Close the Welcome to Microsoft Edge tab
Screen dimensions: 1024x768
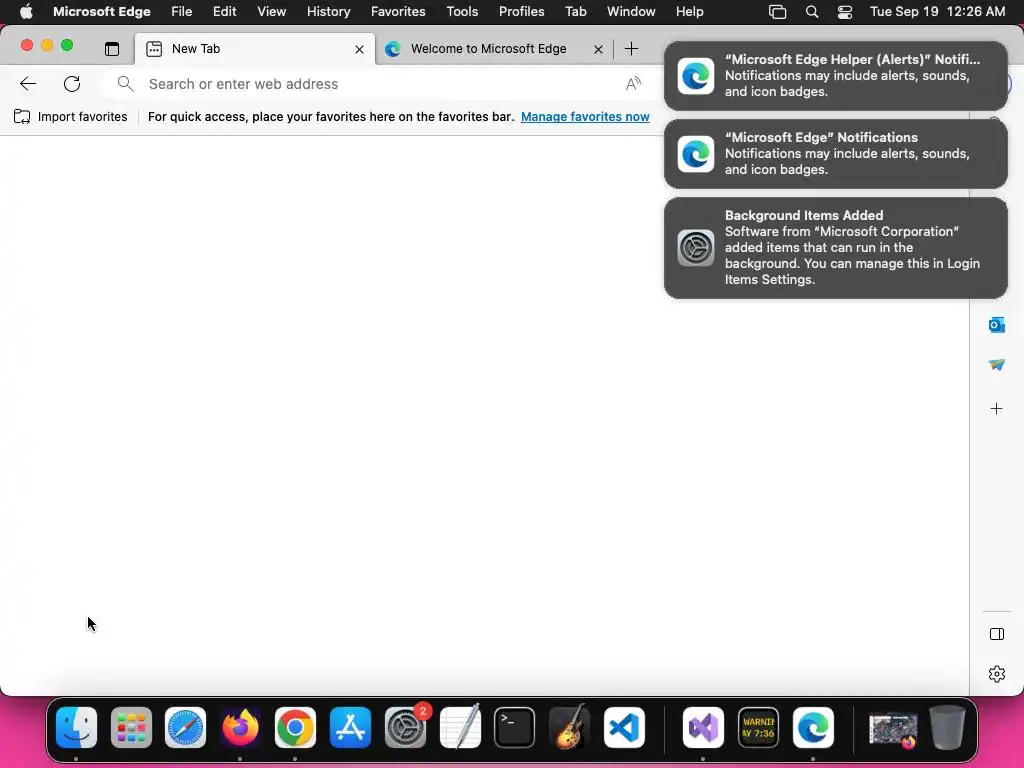click(x=598, y=49)
